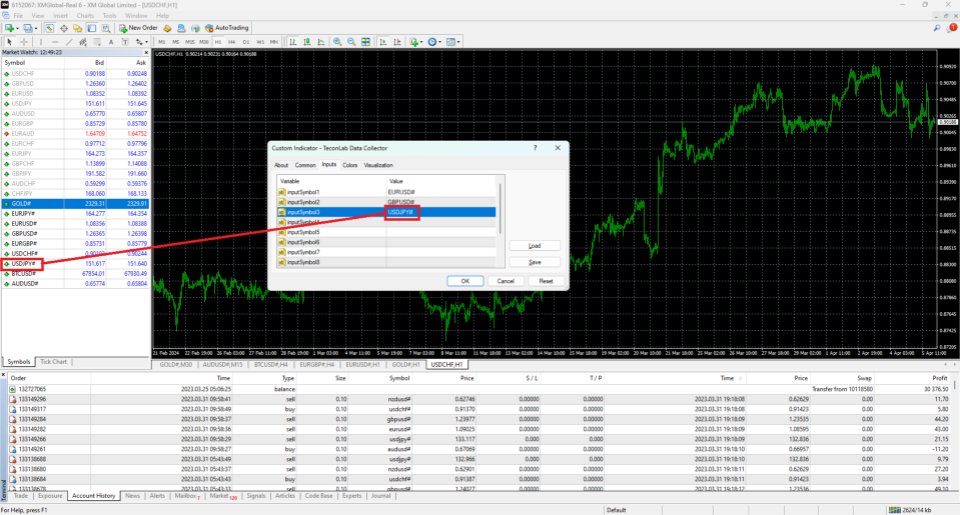Viewport: 960px width, 515px height.
Task: Select the trendline drawing tool
Action: (69, 42)
